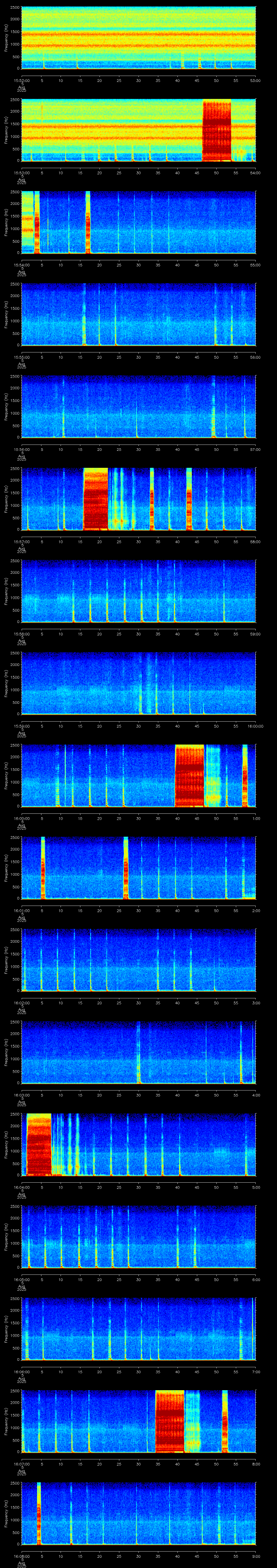This screenshot has height=1568, width=277.
Task: Select the spectrogram panel starting at 16:02:00
Action: tap(138, 960)
